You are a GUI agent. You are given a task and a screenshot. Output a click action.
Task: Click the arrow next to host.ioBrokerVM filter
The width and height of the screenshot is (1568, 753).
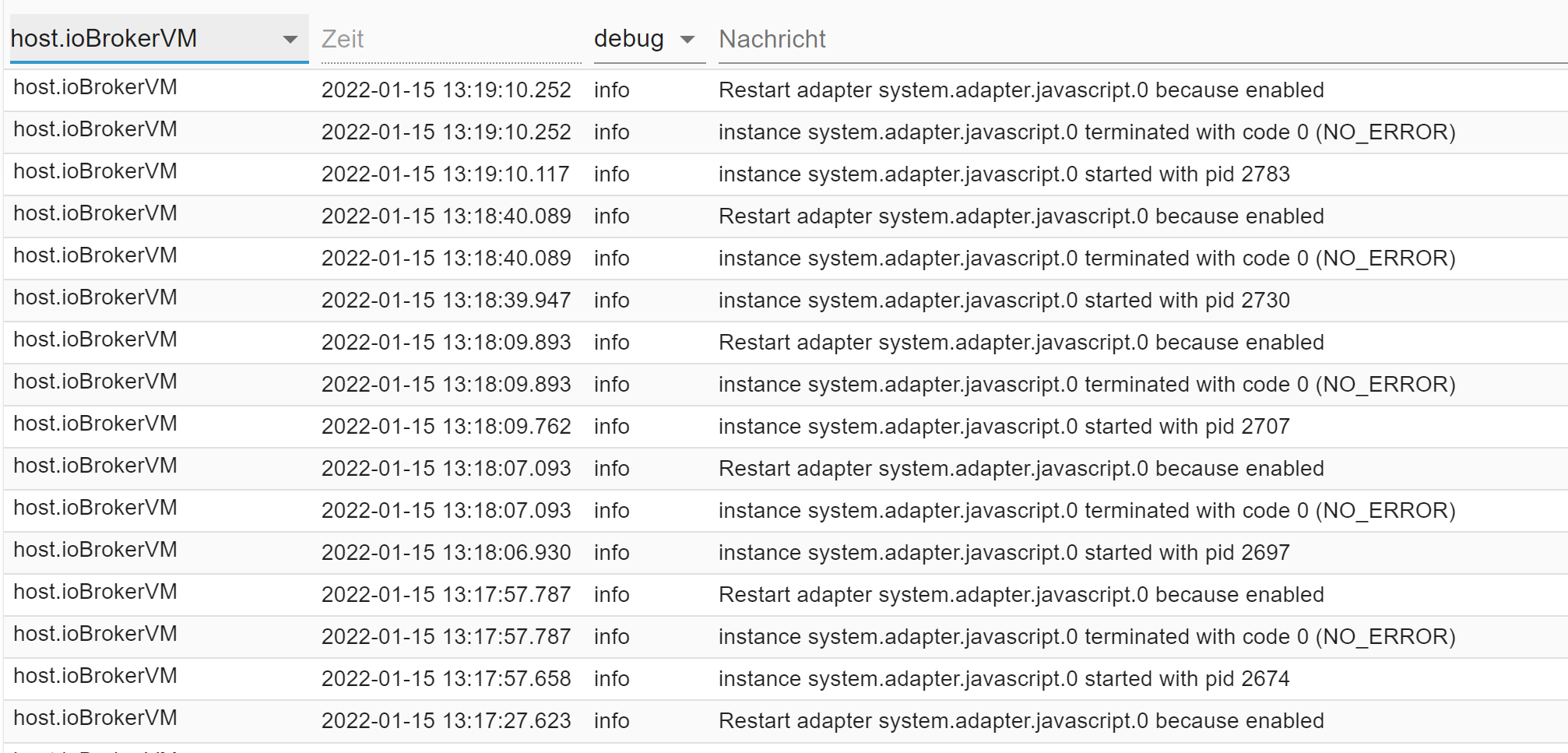click(290, 40)
